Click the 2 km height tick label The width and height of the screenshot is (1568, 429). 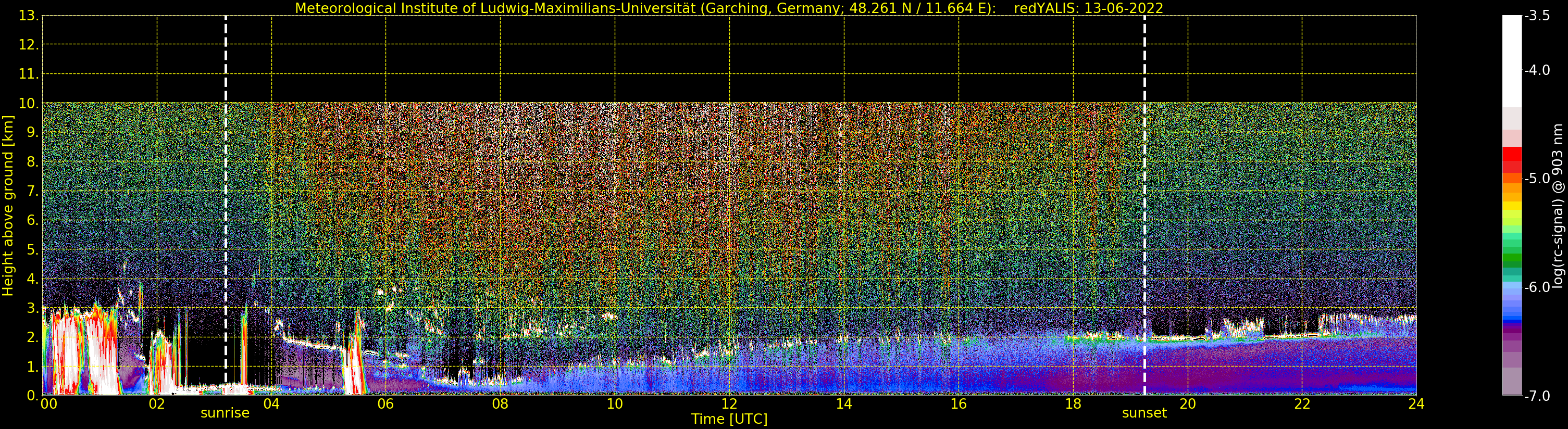tap(32, 337)
